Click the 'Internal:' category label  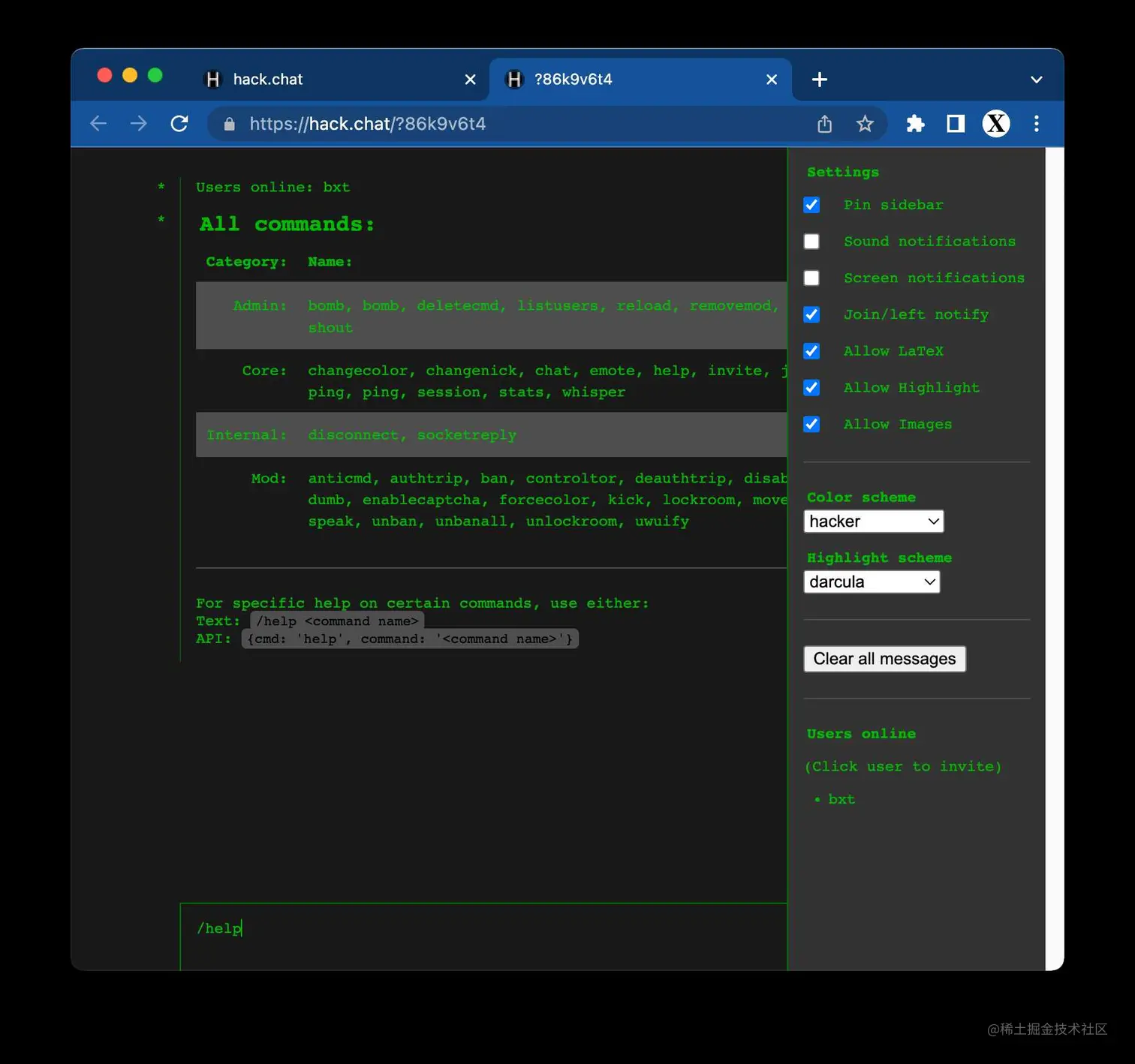(x=246, y=435)
